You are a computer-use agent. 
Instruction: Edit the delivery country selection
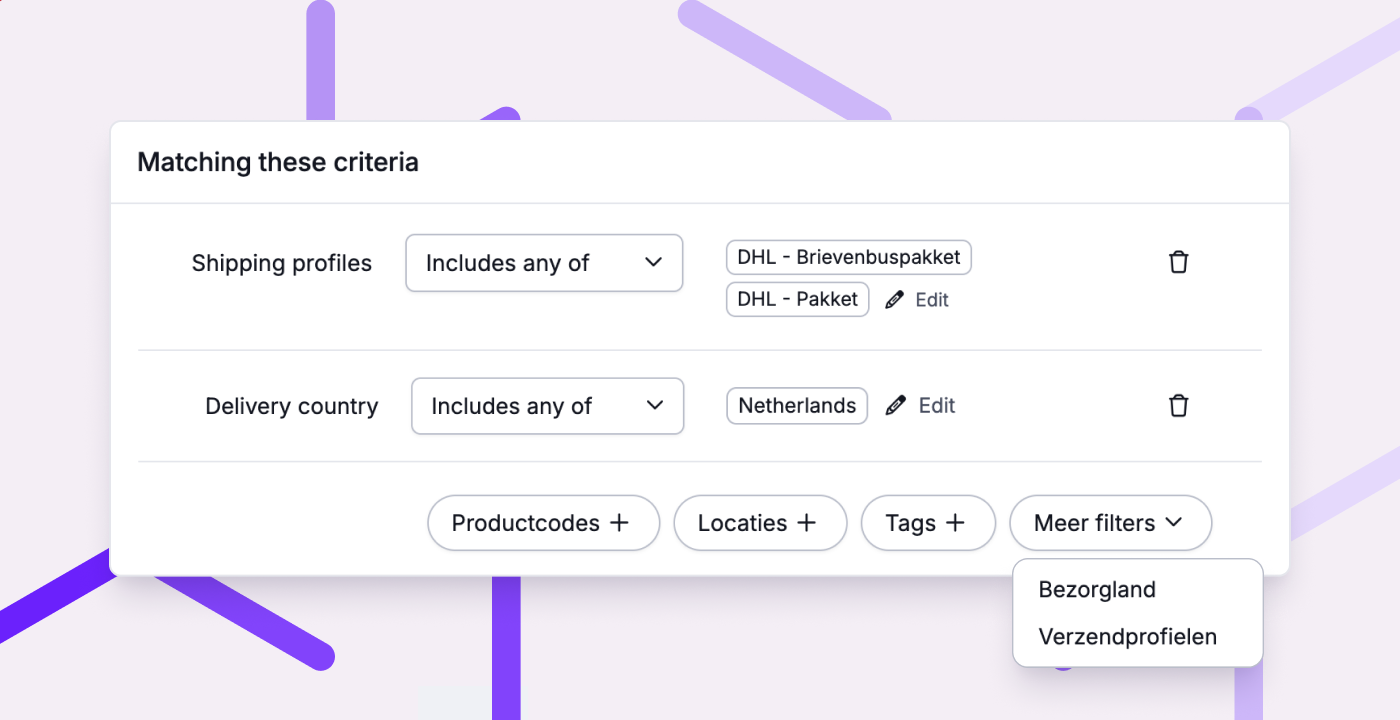point(921,405)
